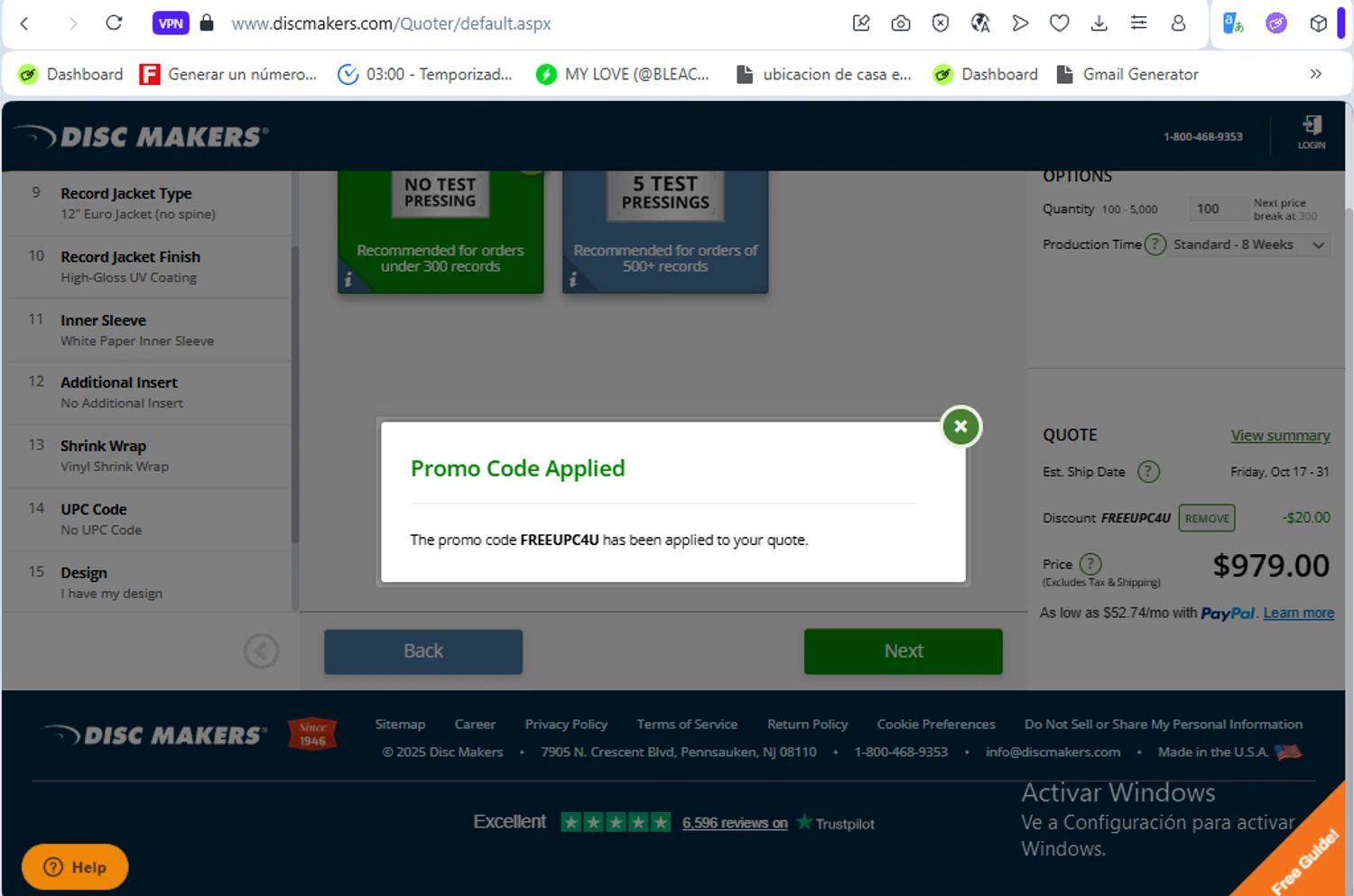Select the Additional Insert step

pos(148,393)
